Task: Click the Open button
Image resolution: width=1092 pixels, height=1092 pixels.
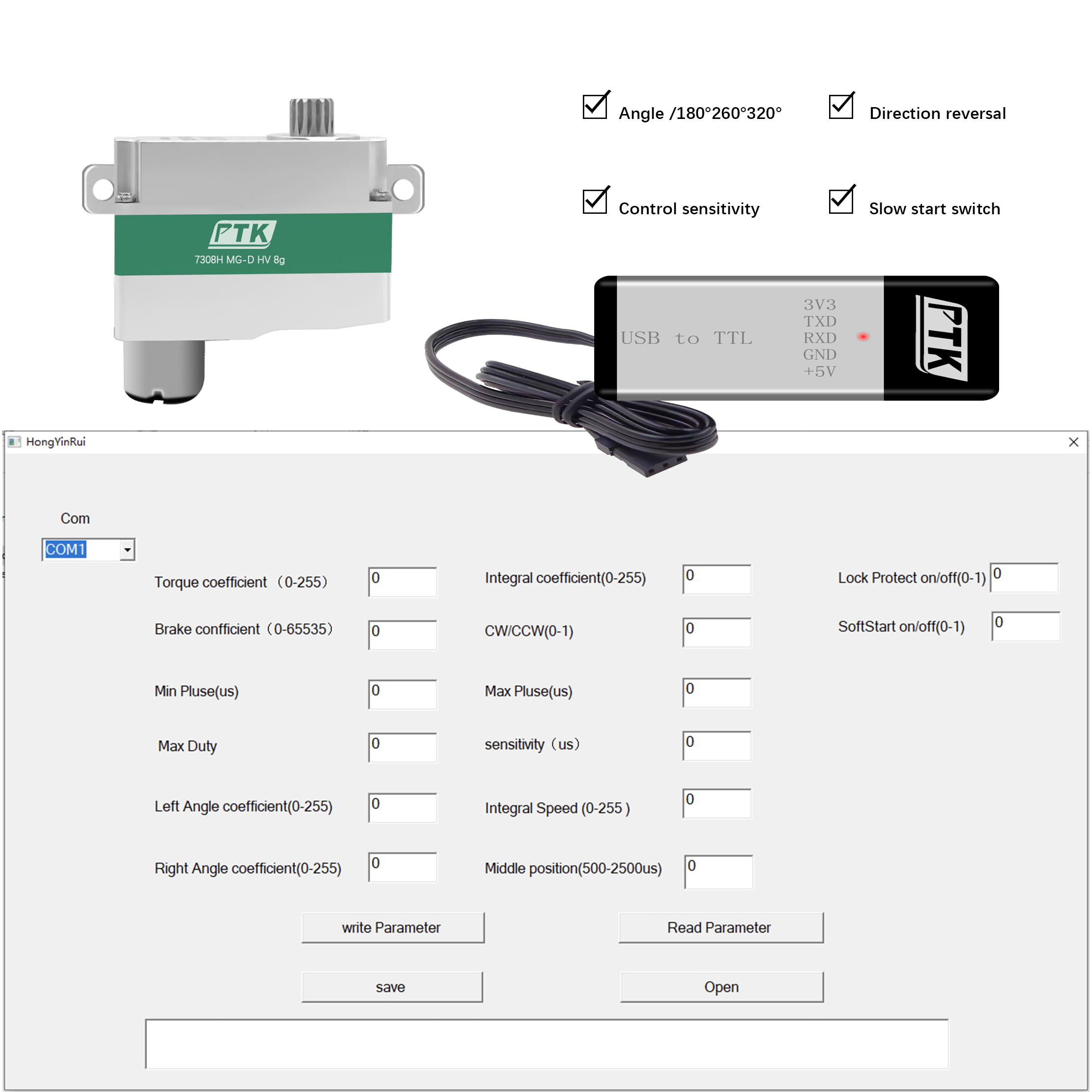Action: pos(722,987)
